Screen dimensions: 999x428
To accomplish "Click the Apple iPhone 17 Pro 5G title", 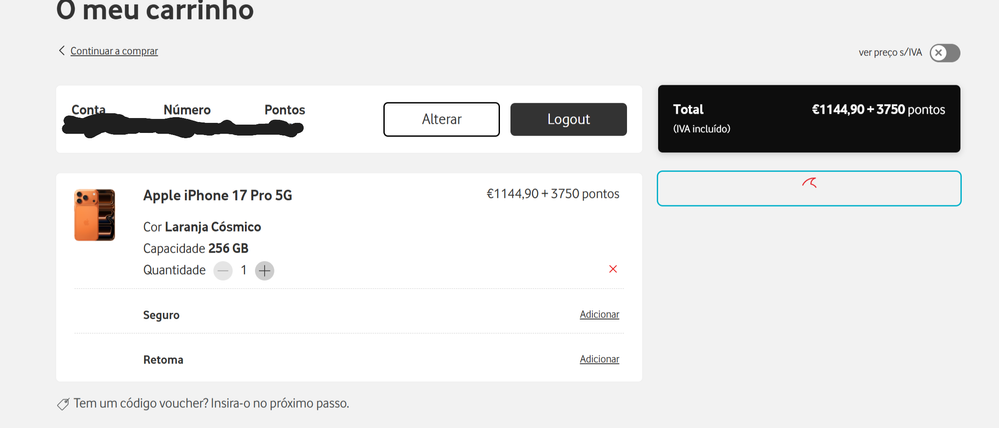I will 217,194.
